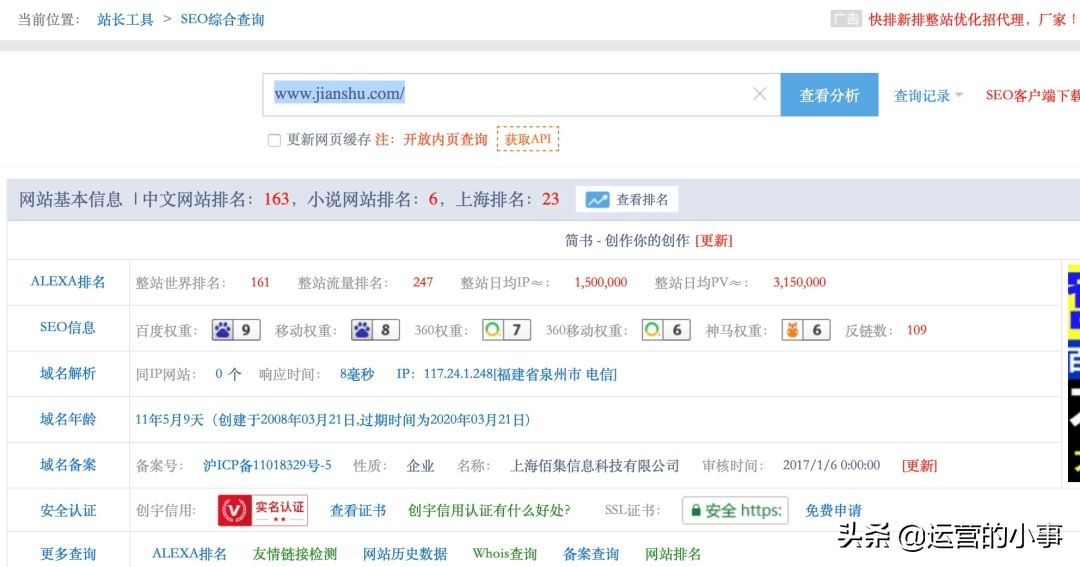This screenshot has height=567, width=1080.
Task: Click the 更多查询 row label
Action: pos(68,554)
